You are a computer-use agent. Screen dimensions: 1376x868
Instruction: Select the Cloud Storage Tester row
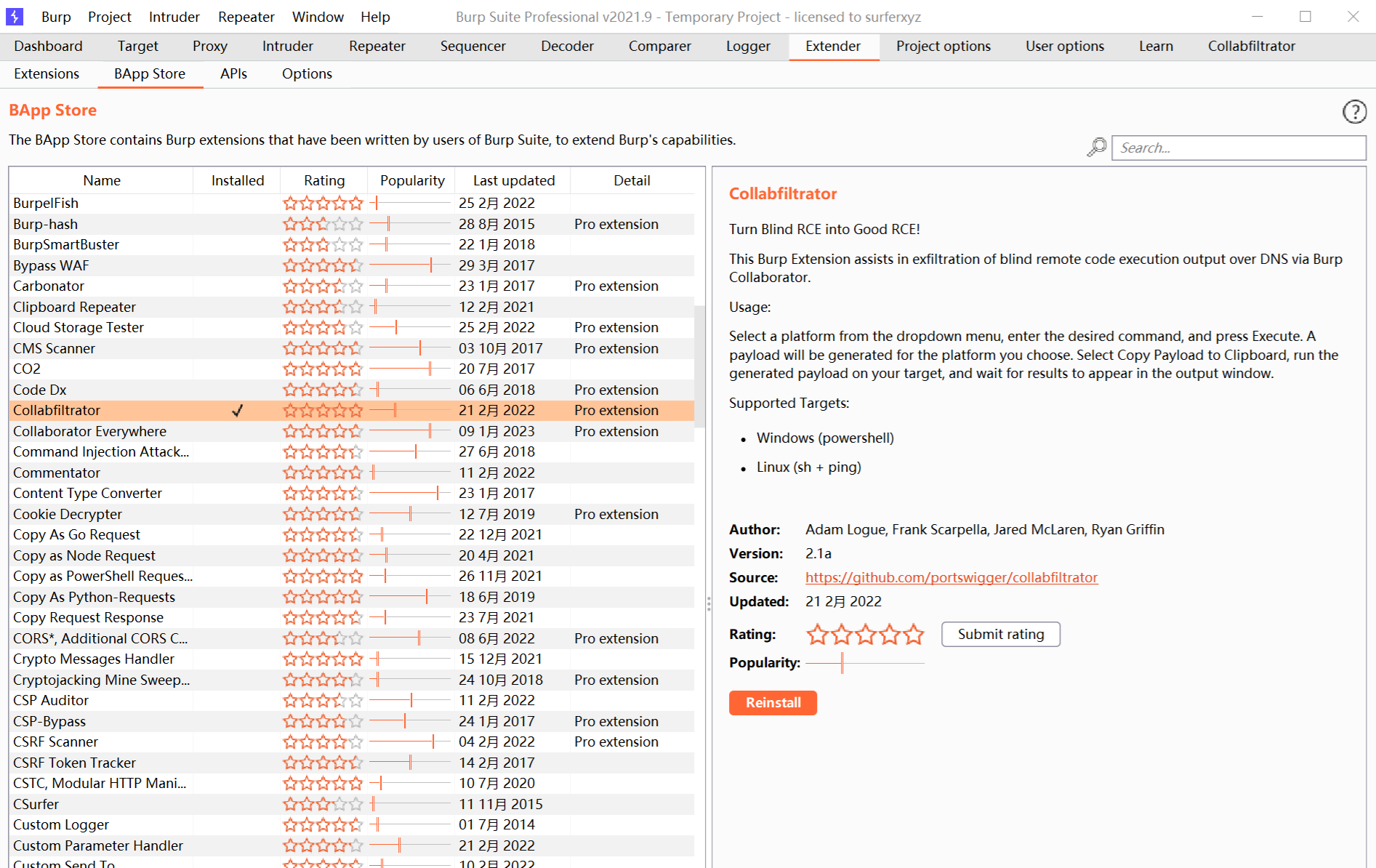pos(352,328)
